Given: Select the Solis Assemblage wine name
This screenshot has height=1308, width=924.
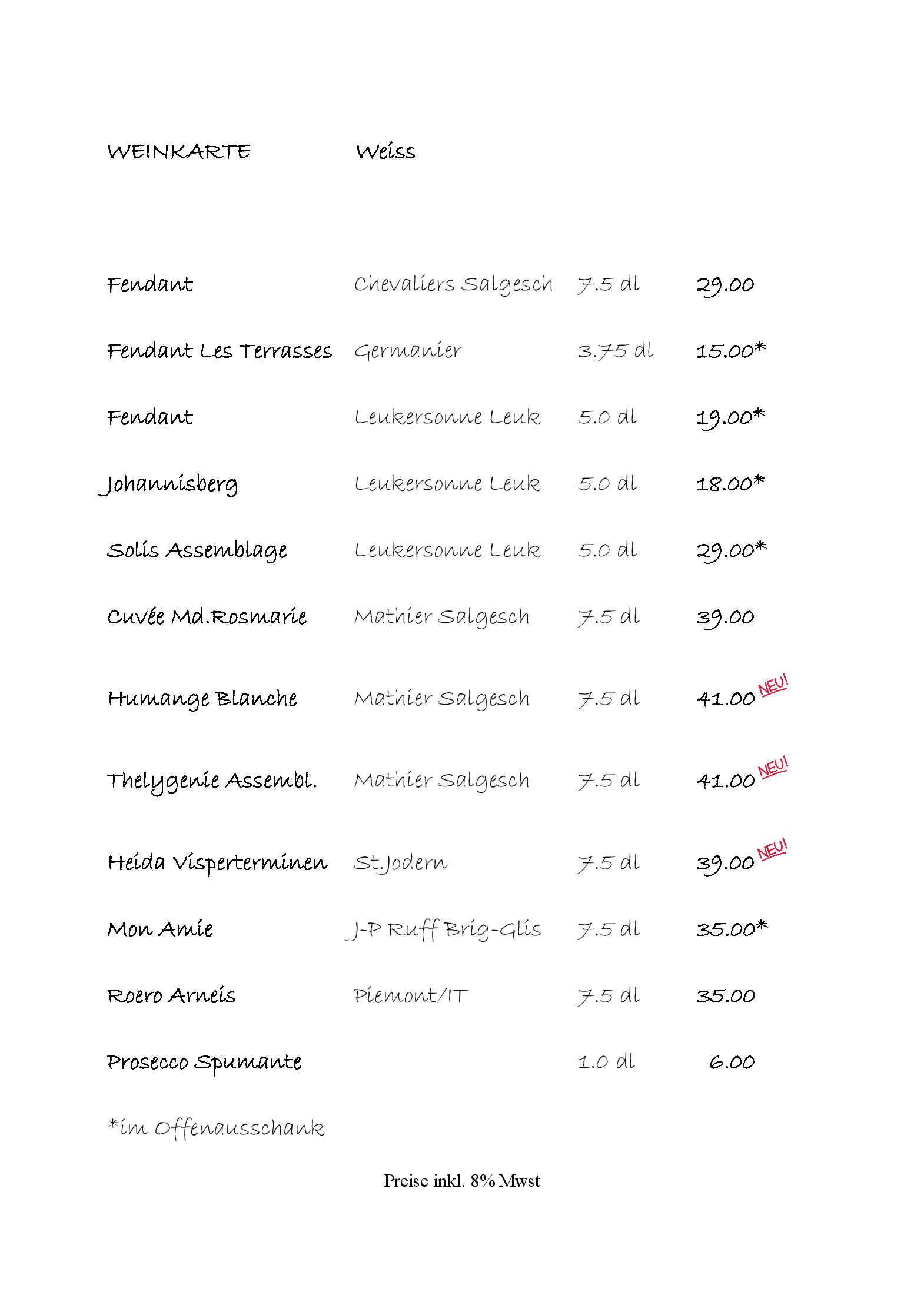Looking at the screenshot, I should click(x=197, y=551).
